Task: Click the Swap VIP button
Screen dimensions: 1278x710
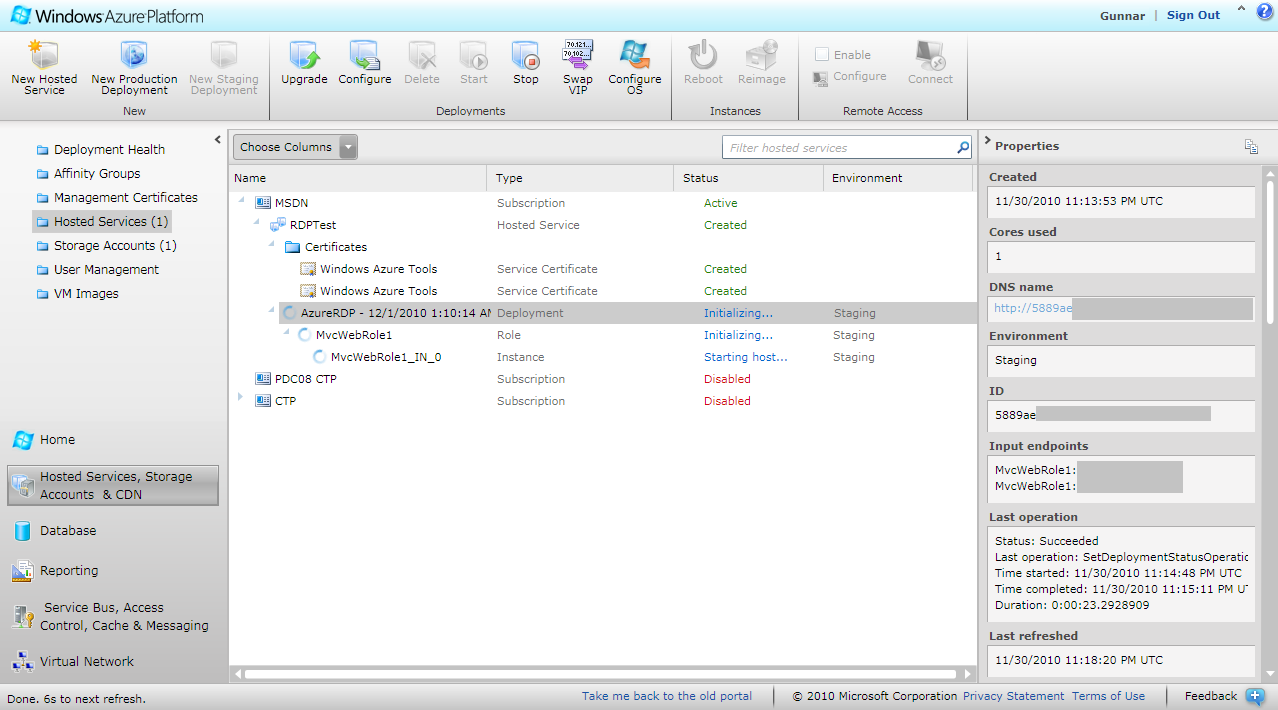Action: coord(578,68)
